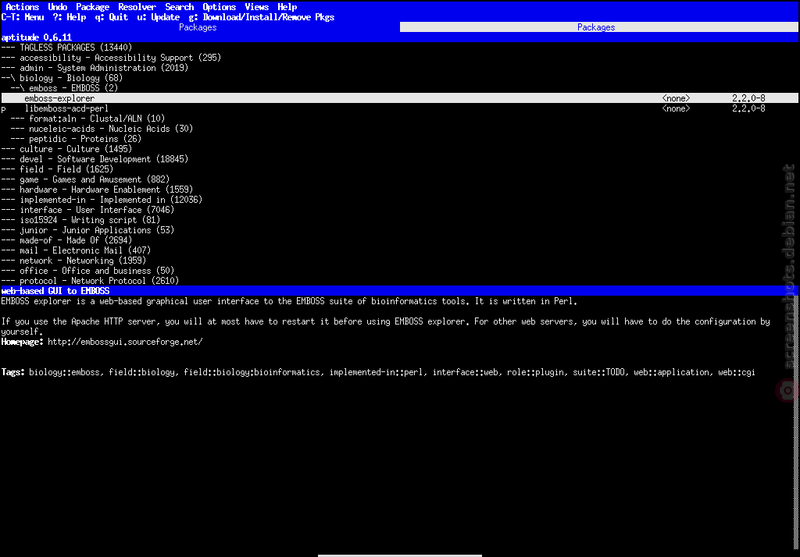Expand iso15924 - Writing script group

[81, 220]
